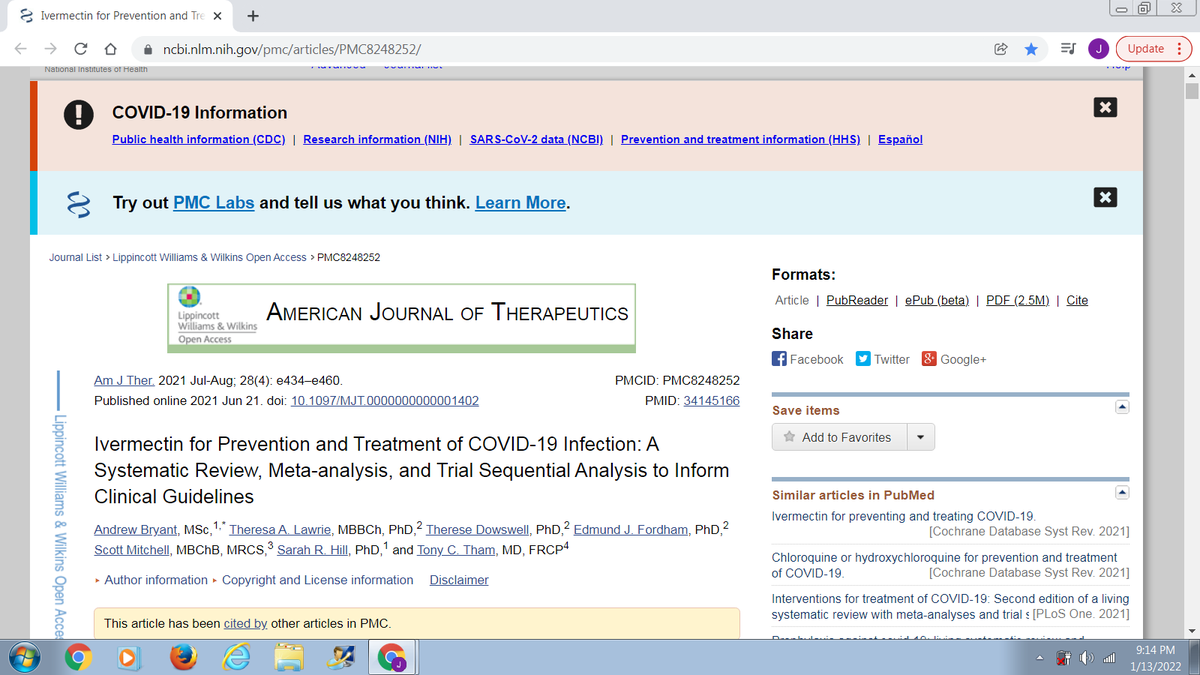The width and height of the screenshot is (1200, 675).
Task: Dismiss the PMC Labs banner
Action: [x=1105, y=197]
